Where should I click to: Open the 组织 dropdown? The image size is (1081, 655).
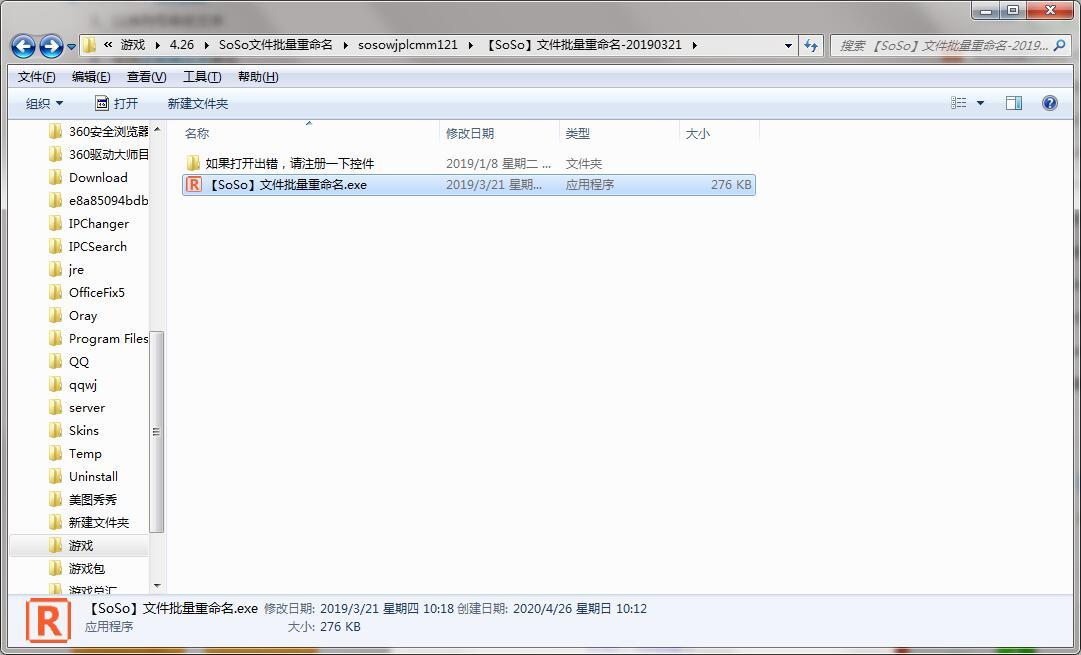(x=44, y=103)
